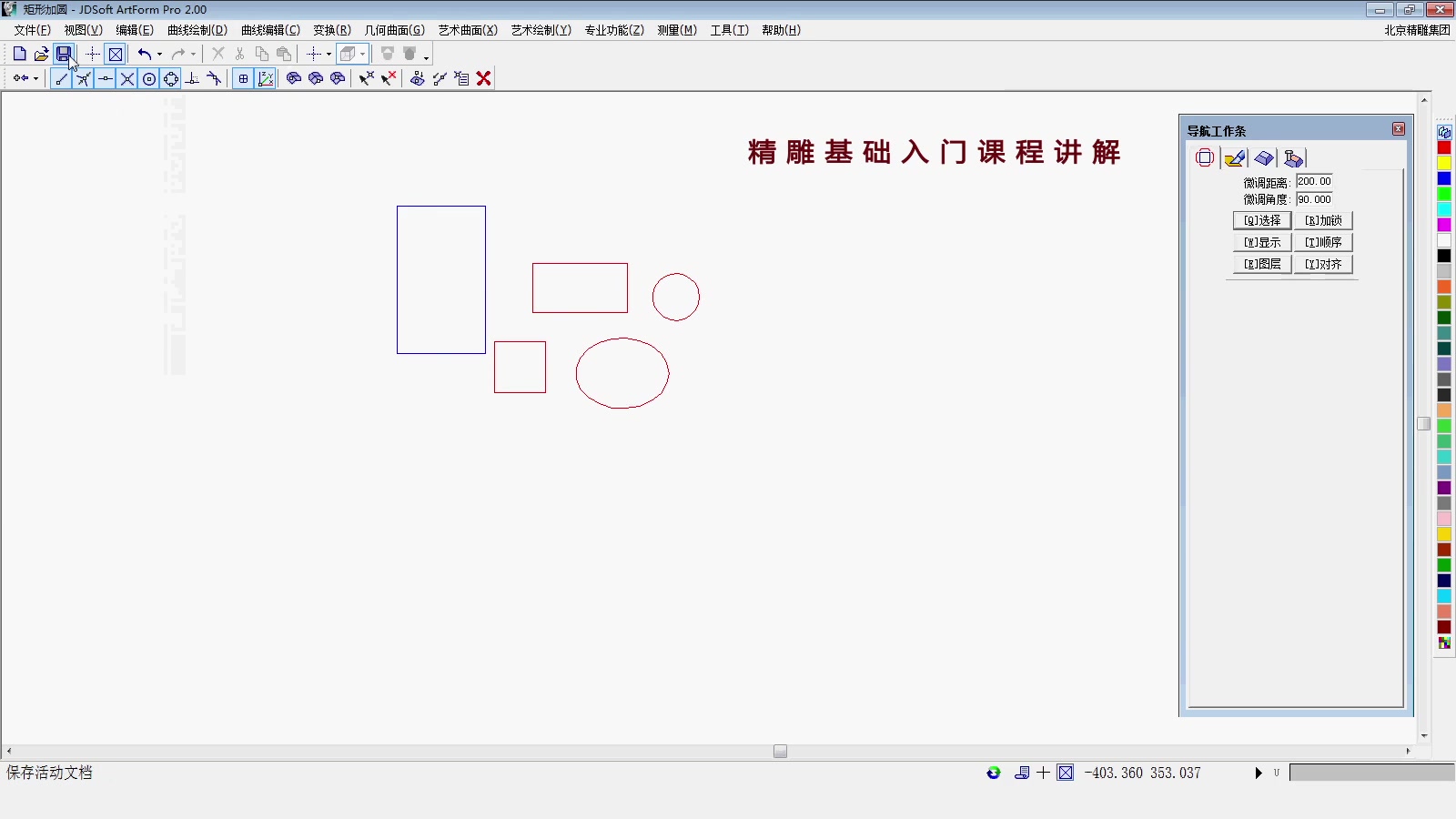This screenshot has width=1456, height=819.
Task: Undo the last action with the Undo arrow icon
Action: pos(146,54)
